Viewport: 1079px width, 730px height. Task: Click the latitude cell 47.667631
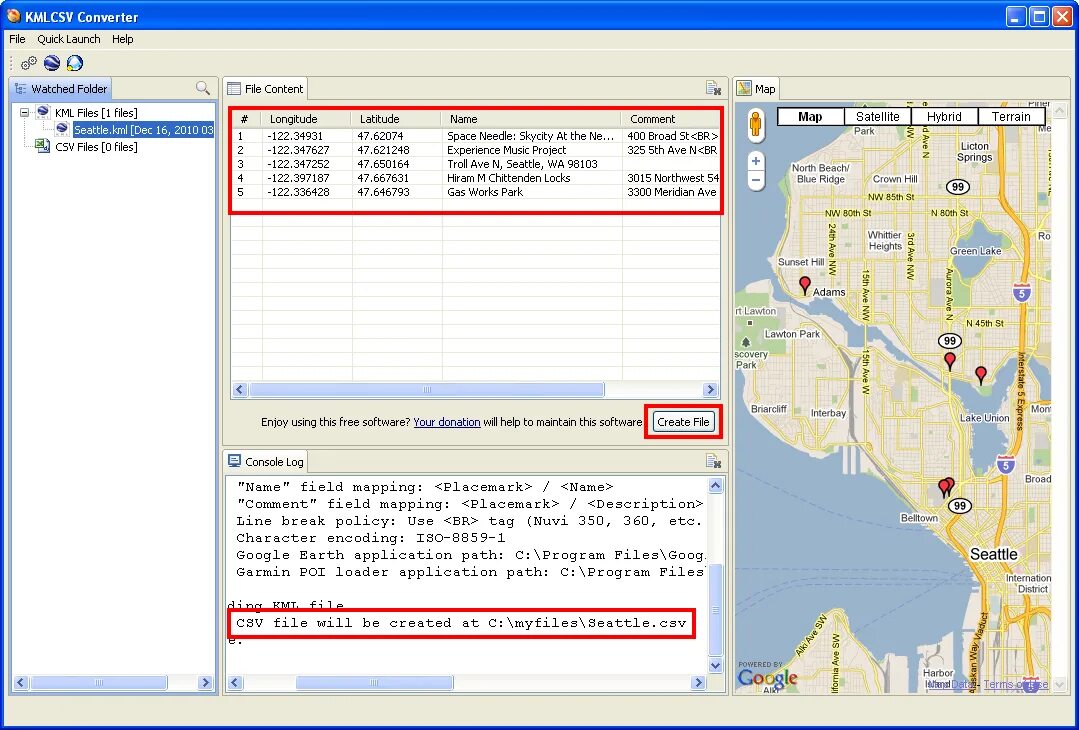click(x=383, y=178)
